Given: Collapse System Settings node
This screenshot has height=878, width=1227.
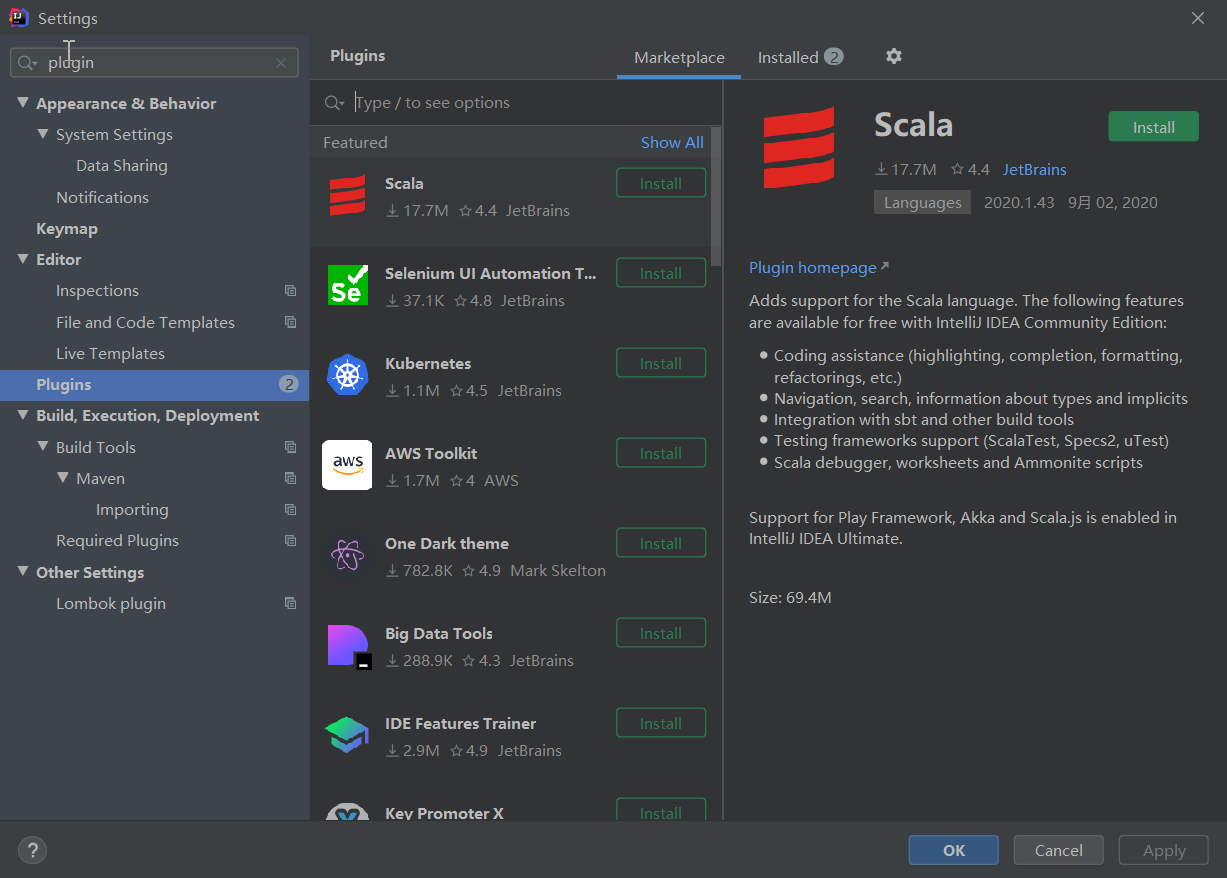Looking at the screenshot, I should [x=43, y=134].
